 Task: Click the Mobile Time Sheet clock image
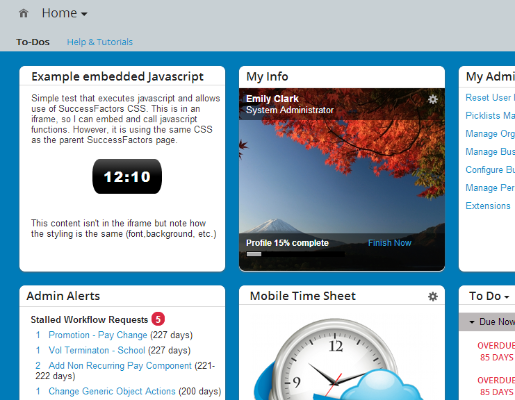[x=337, y=360]
